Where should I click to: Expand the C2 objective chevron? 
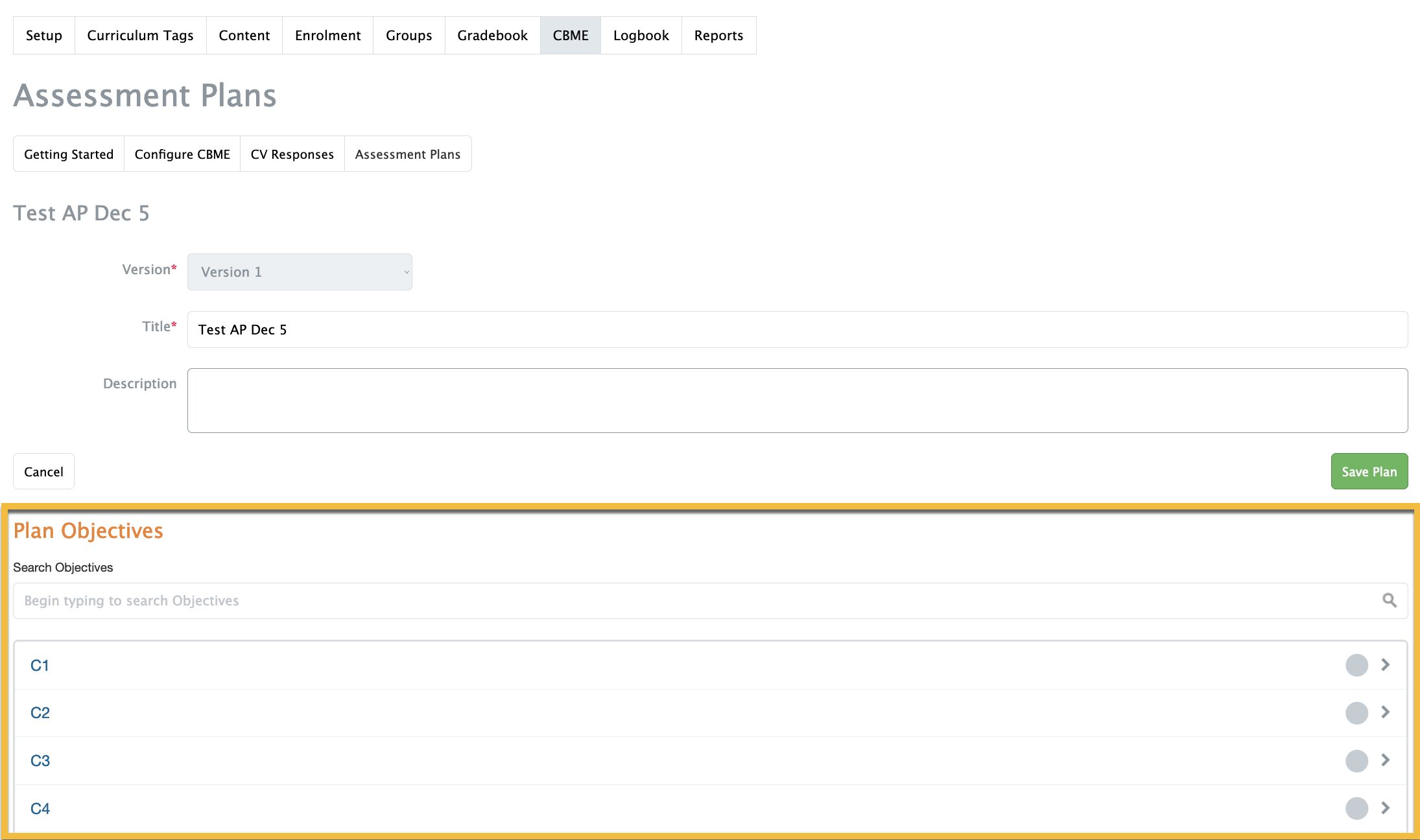(x=1386, y=712)
